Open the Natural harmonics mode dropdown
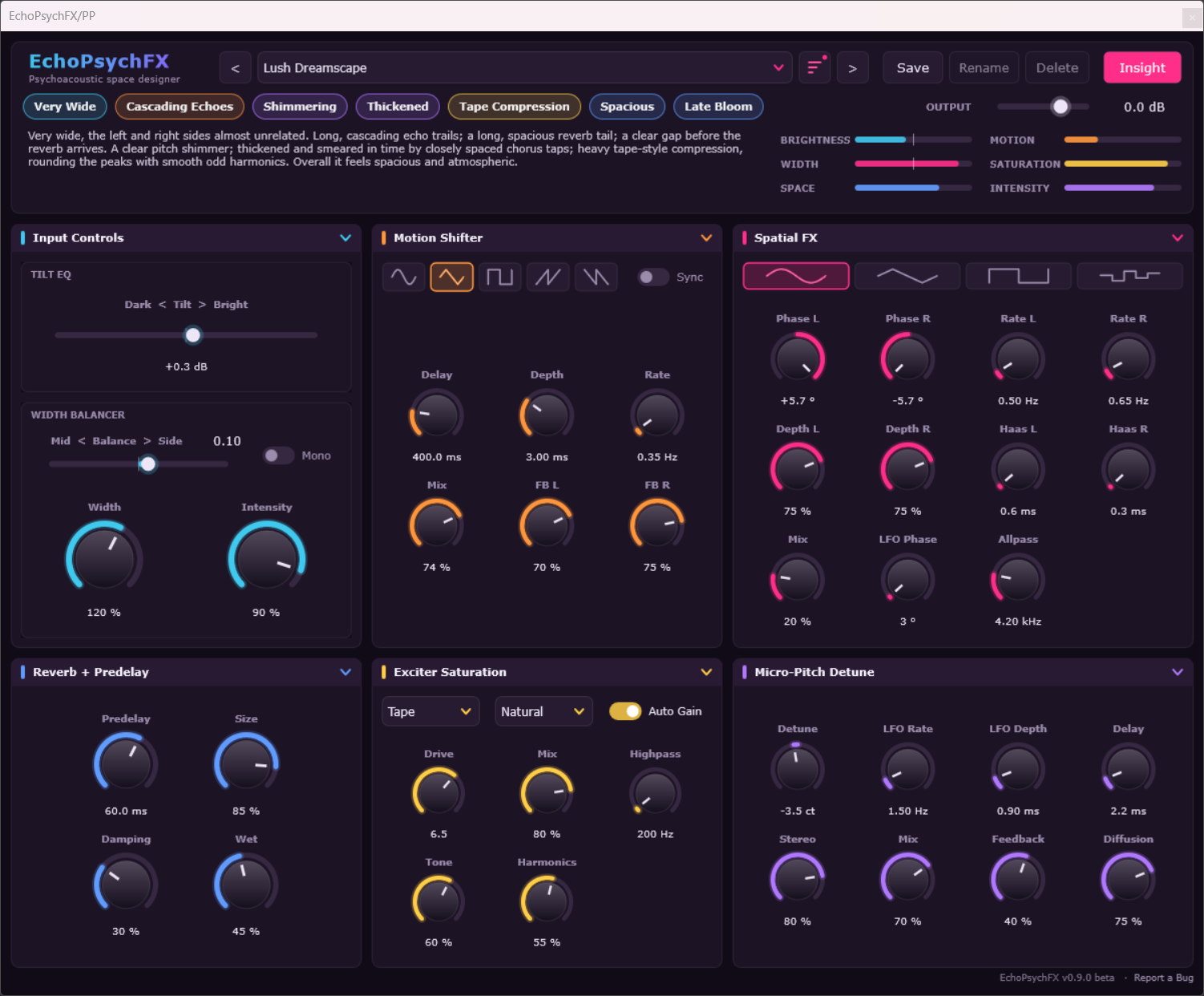This screenshot has height=996, width=1204. 543,711
